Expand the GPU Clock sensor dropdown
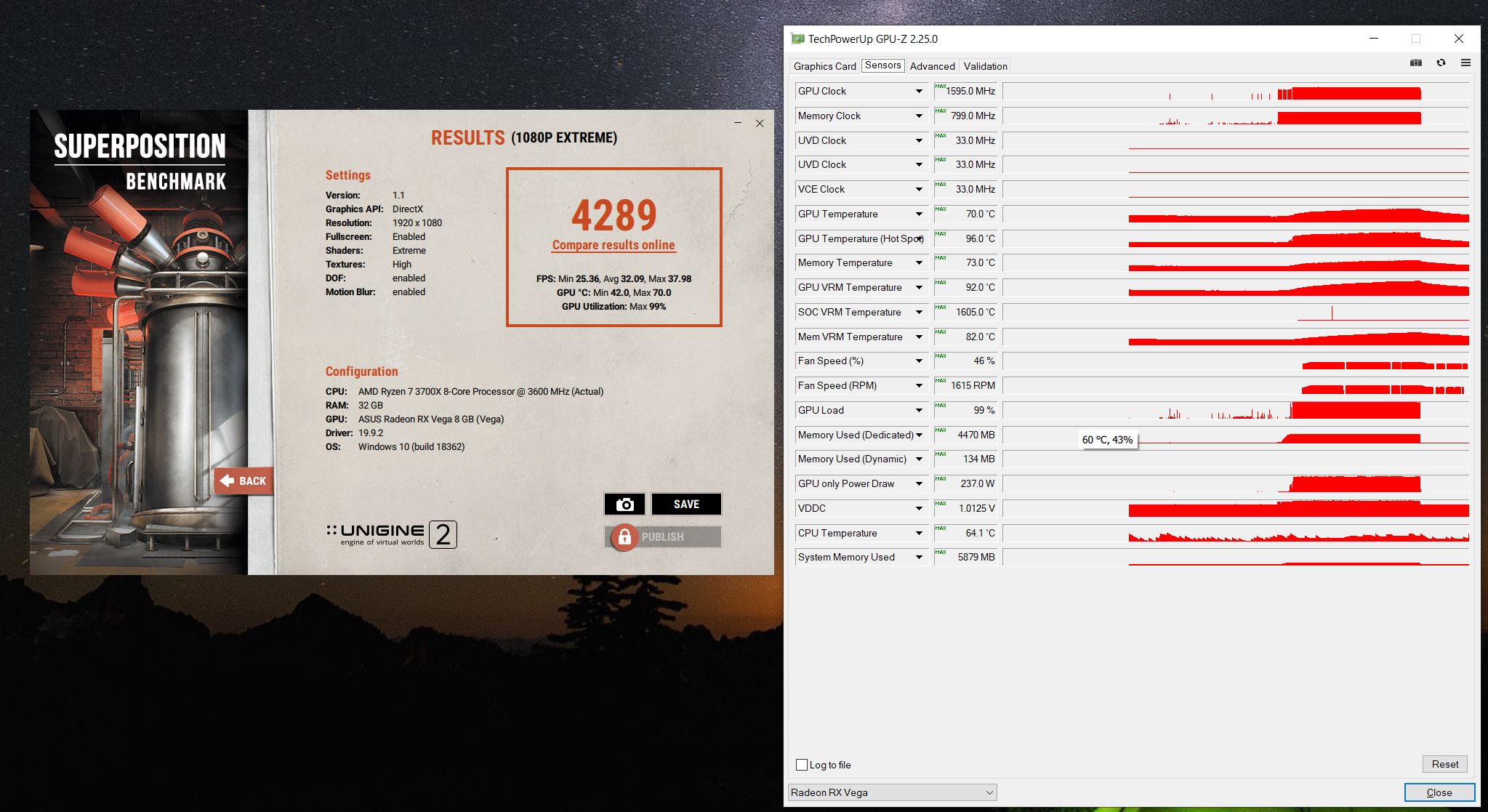 [919, 92]
